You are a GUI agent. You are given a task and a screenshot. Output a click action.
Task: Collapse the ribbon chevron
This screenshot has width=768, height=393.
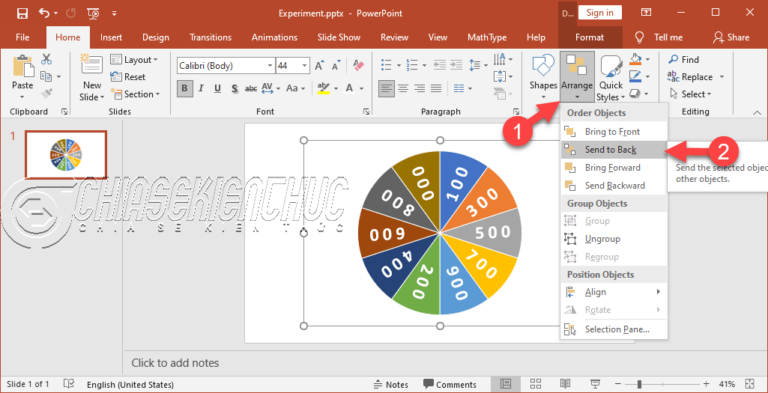tap(756, 113)
